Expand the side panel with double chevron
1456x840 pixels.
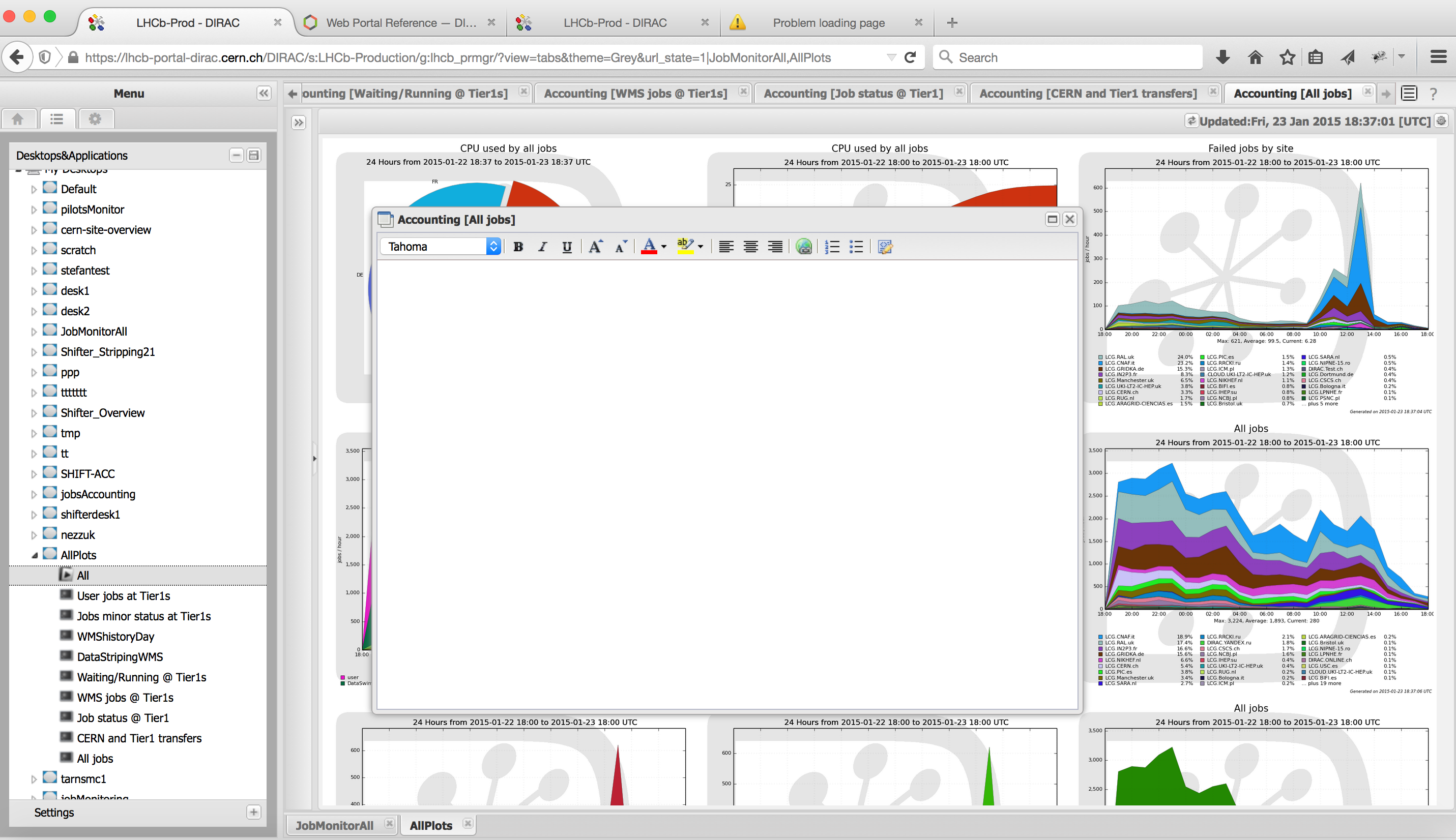point(298,123)
